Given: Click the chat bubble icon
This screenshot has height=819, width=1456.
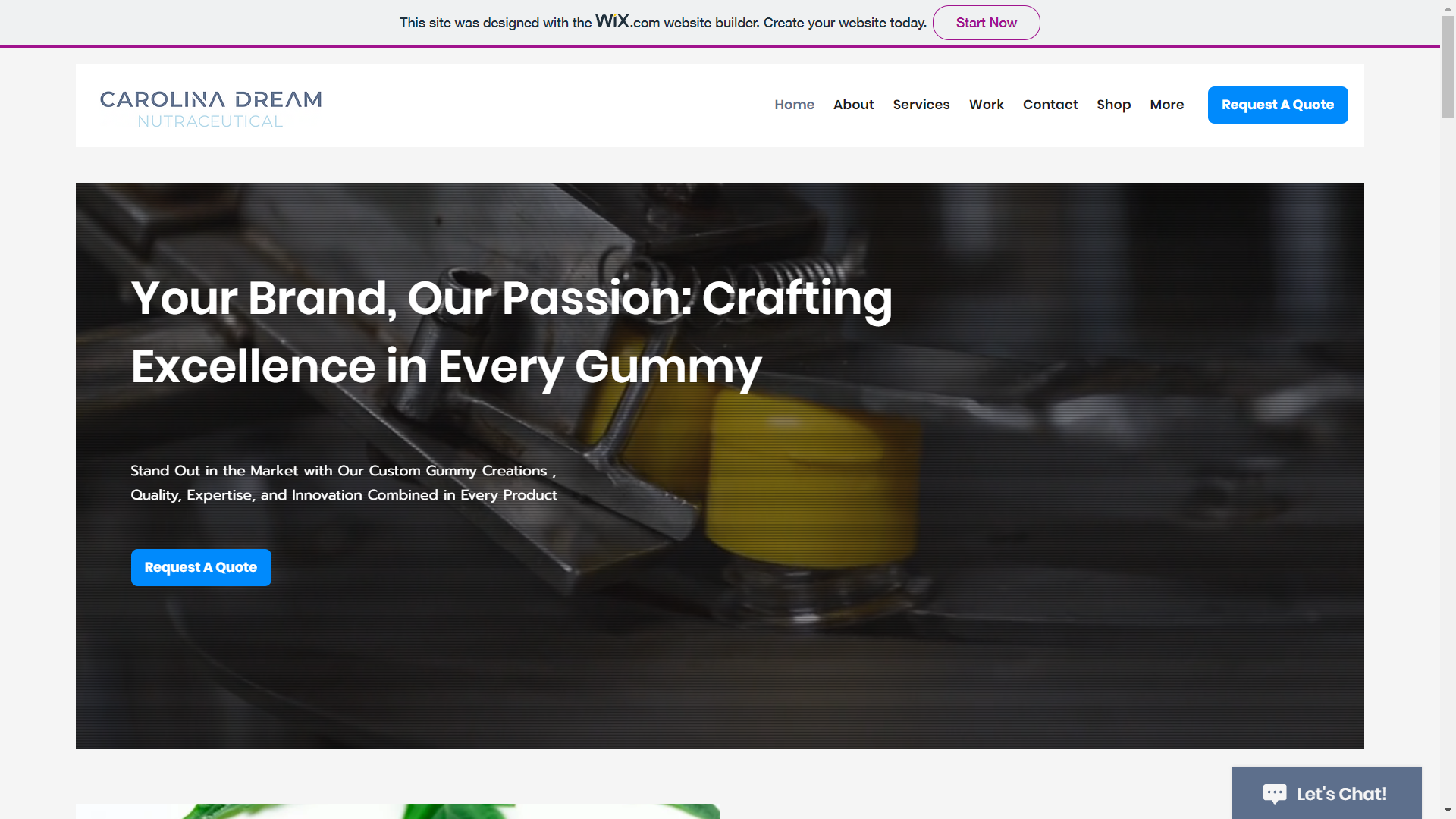Looking at the screenshot, I should [1275, 794].
